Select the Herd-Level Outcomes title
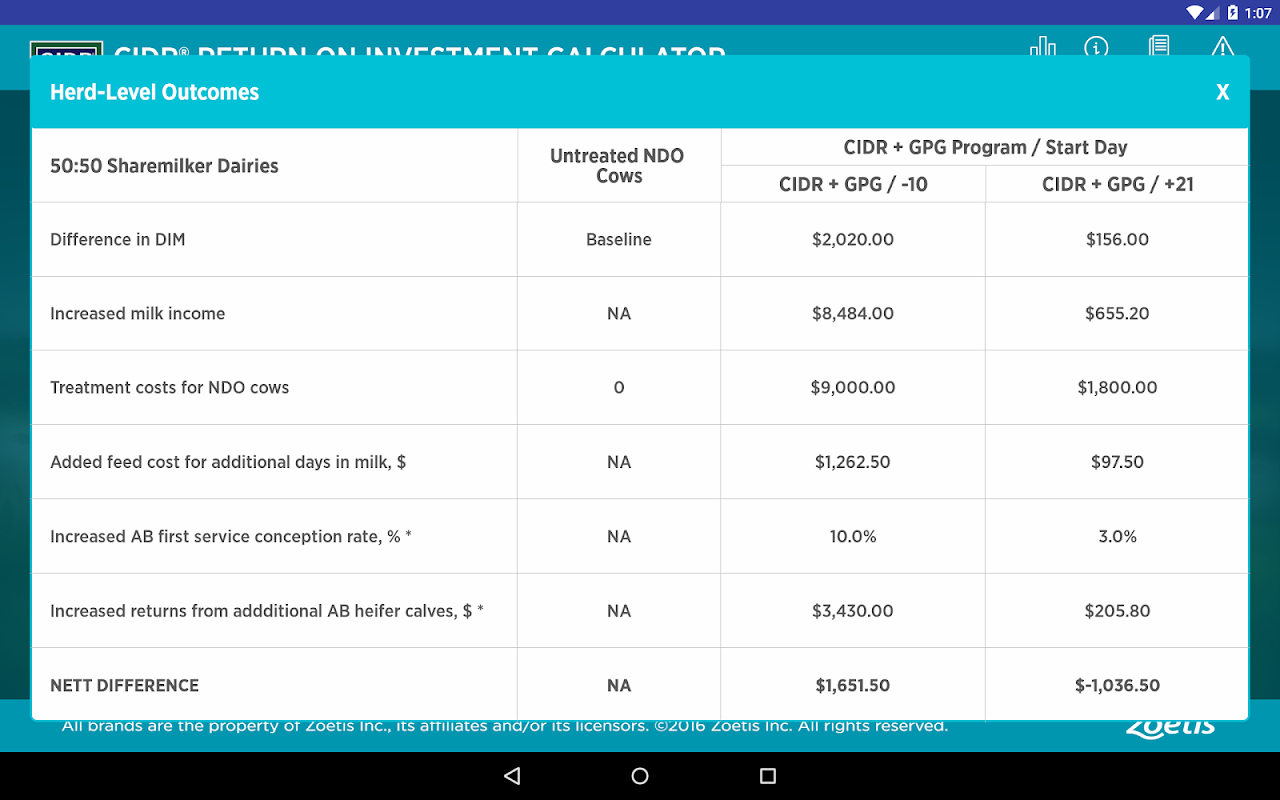 point(155,92)
